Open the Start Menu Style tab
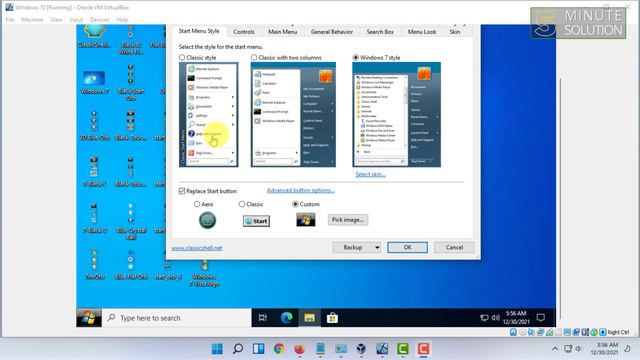Image resolution: width=640 pixels, height=360 pixels. 199,31
